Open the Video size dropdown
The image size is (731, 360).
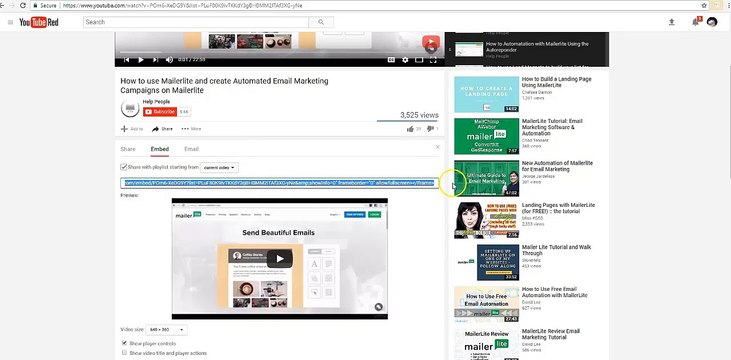(166, 330)
